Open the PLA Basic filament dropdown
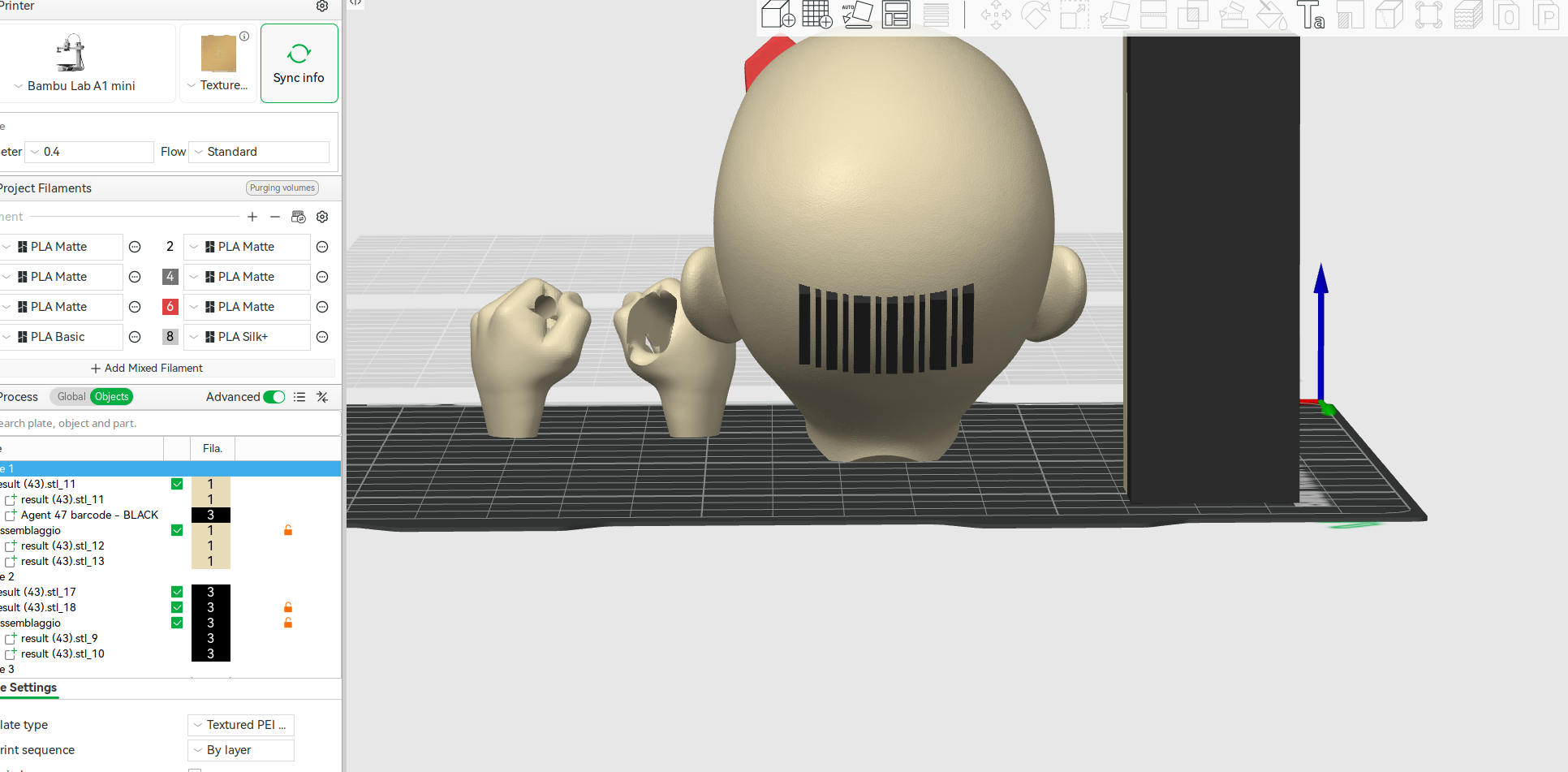Viewport: 1568px width, 772px height. [61, 337]
